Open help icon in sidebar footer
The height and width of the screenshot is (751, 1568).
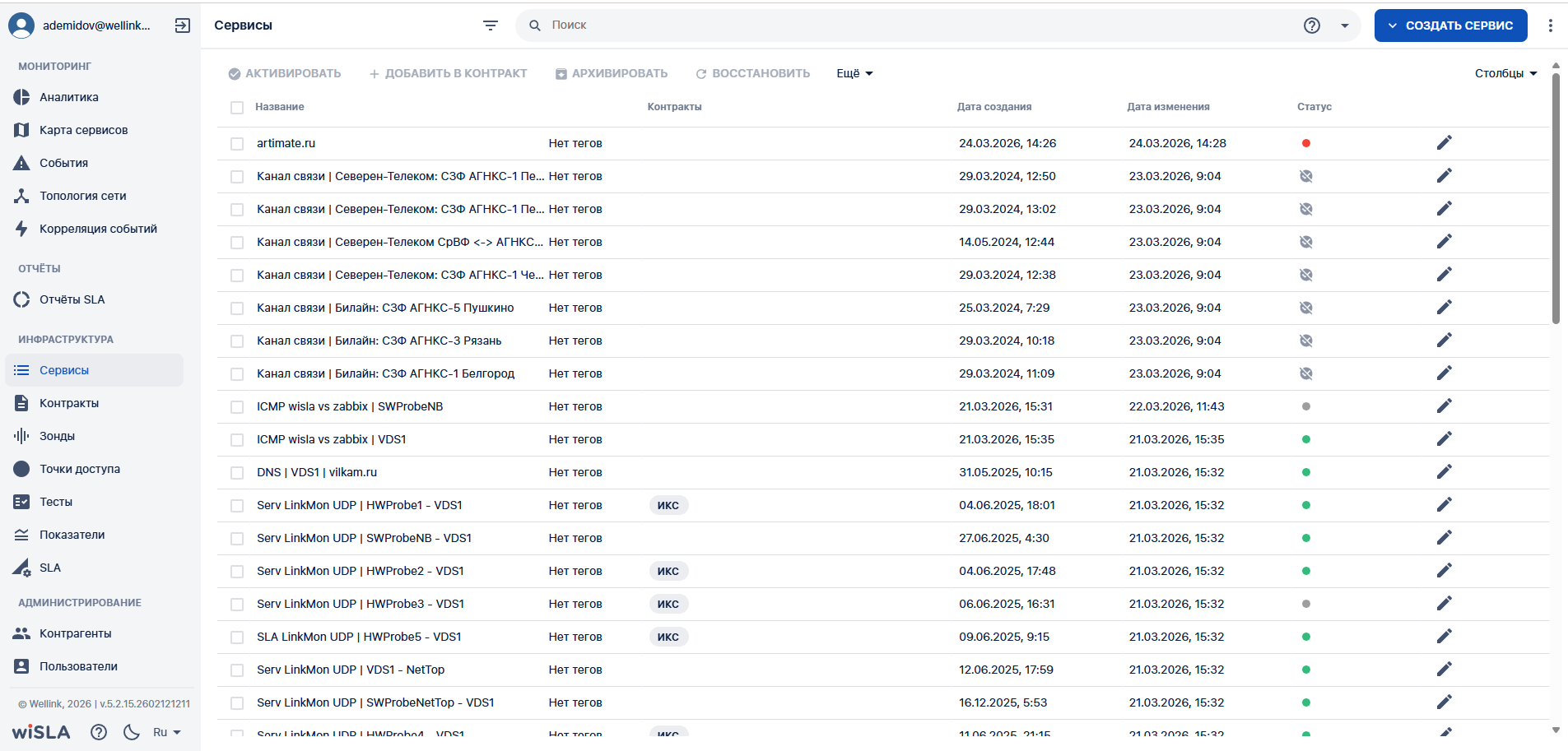click(x=99, y=732)
